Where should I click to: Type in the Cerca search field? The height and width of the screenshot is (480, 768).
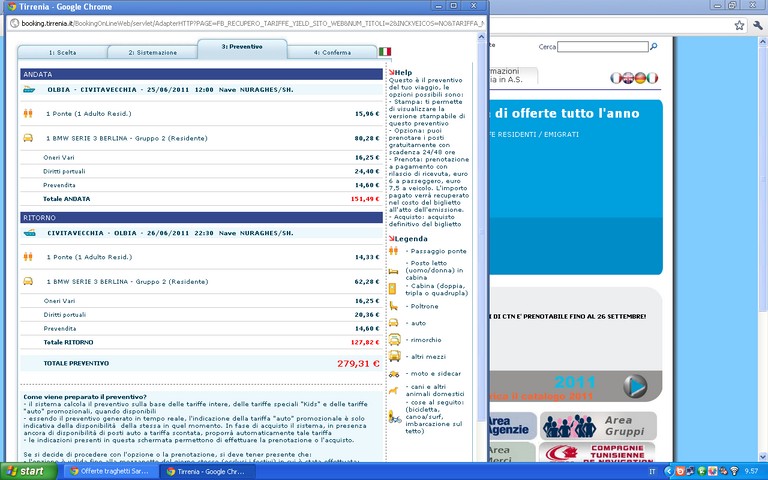point(602,46)
